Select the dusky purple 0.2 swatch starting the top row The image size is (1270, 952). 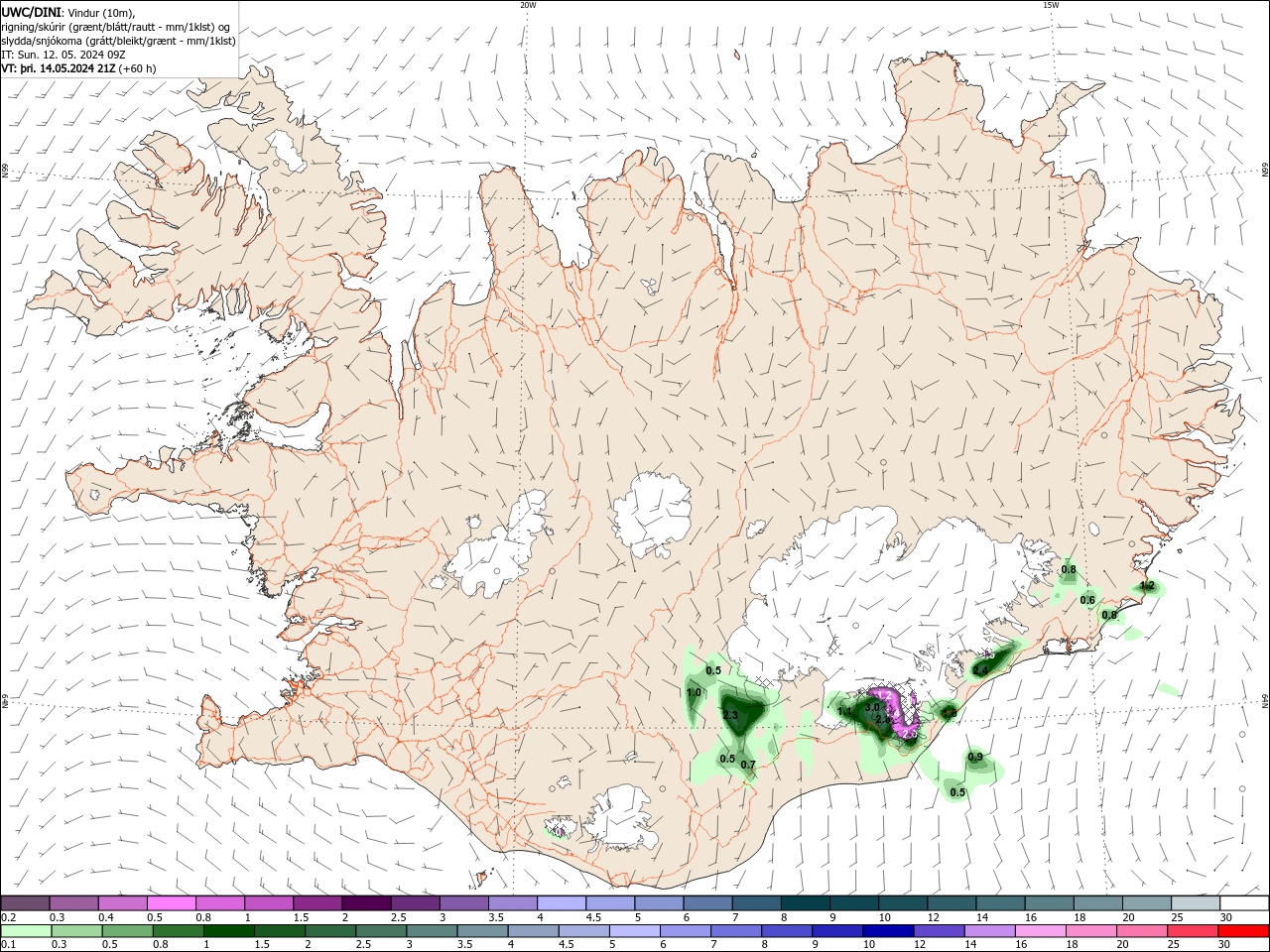(x=25, y=903)
